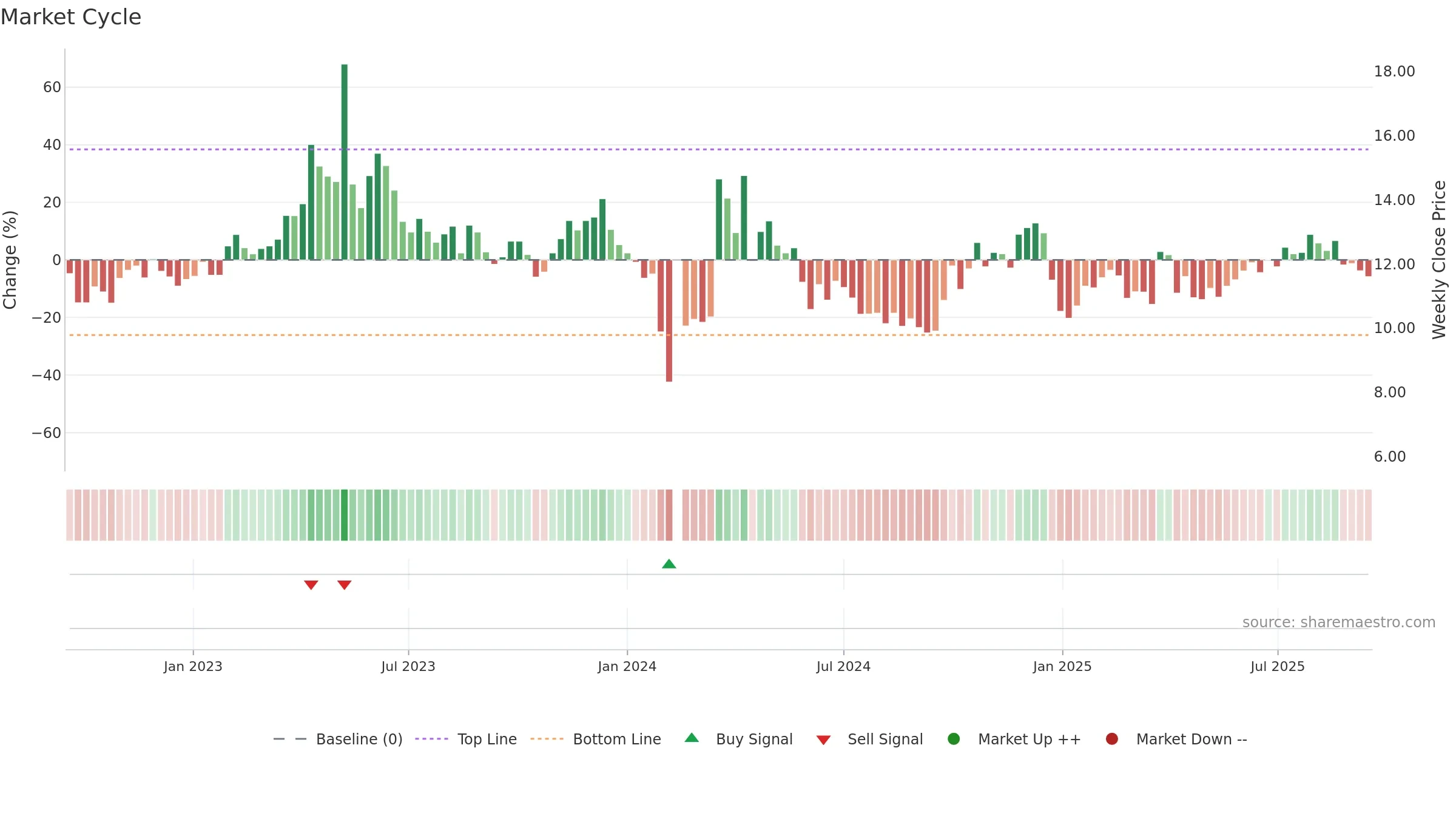Click the Jul 2023 x-axis label

click(x=408, y=667)
